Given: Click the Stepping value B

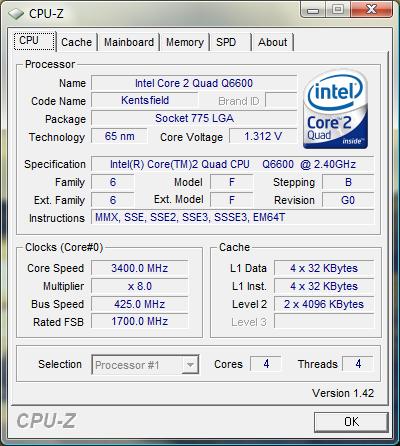Looking at the screenshot, I should click(x=348, y=182).
